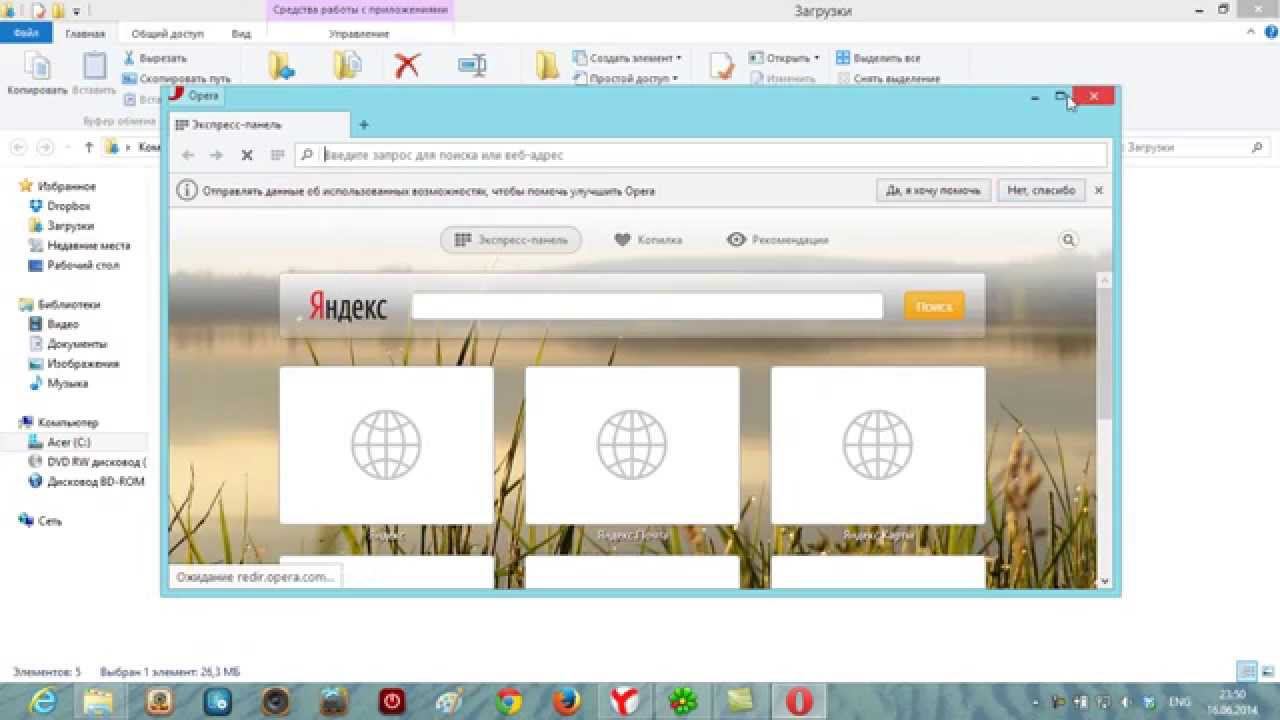
Task: Open the Яндекс.Карты speed dial tile
Action: pyautogui.click(x=878, y=445)
